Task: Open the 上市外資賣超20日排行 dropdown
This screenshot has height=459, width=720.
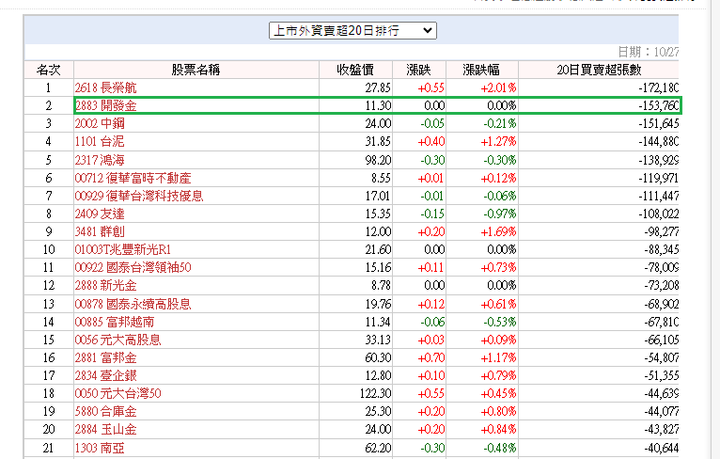Action: coord(353,31)
